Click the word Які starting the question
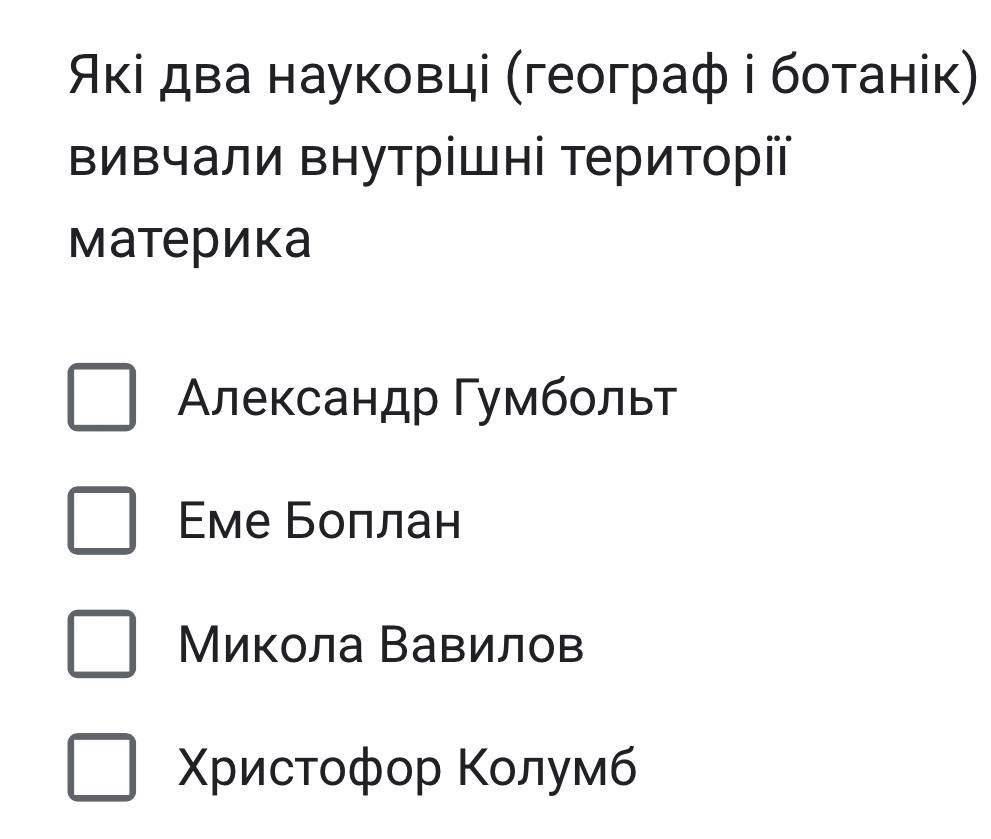 point(100,77)
